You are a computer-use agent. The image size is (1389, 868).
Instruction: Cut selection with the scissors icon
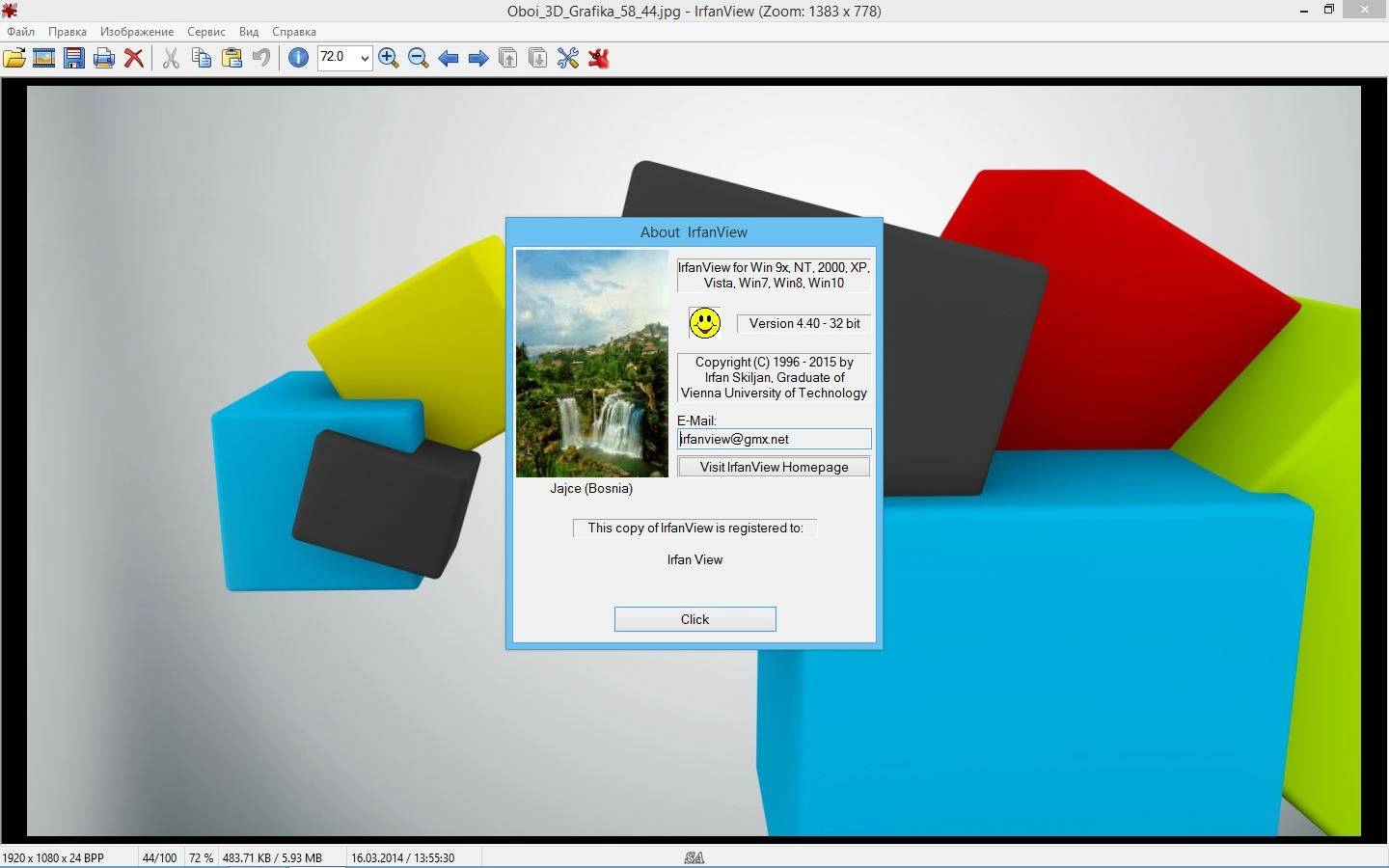coord(171,58)
